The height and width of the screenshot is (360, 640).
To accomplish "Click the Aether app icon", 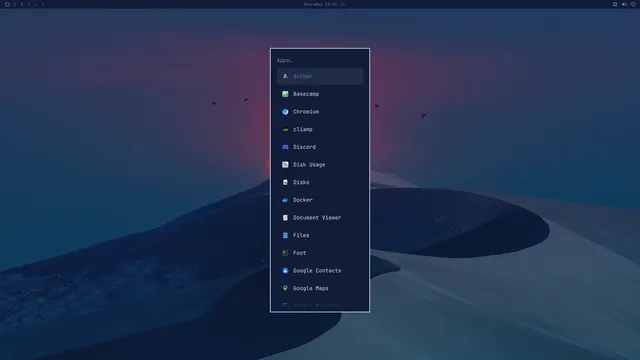I will (285, 76).
